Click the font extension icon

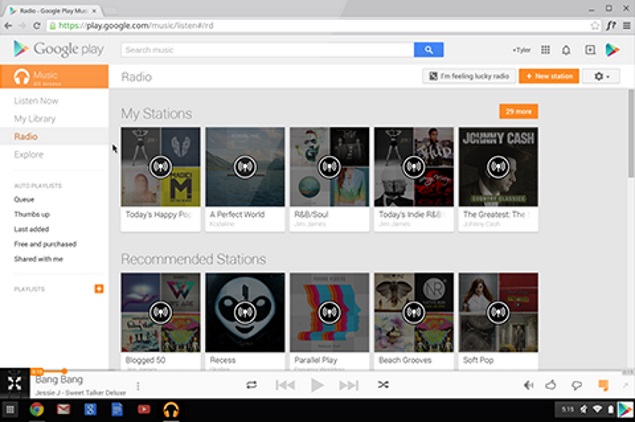coord(611,26)
